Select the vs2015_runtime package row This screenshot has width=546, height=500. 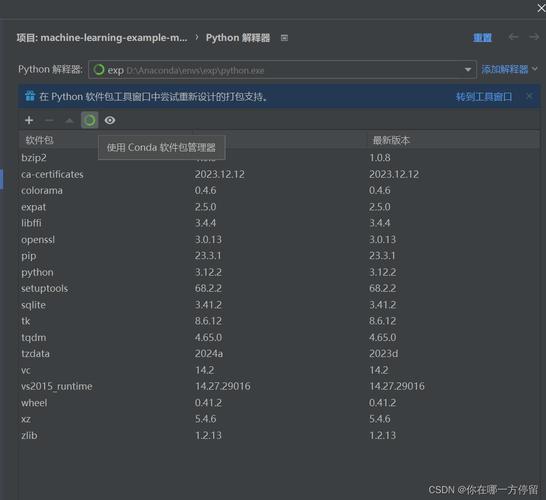click(x=279, y=386)
